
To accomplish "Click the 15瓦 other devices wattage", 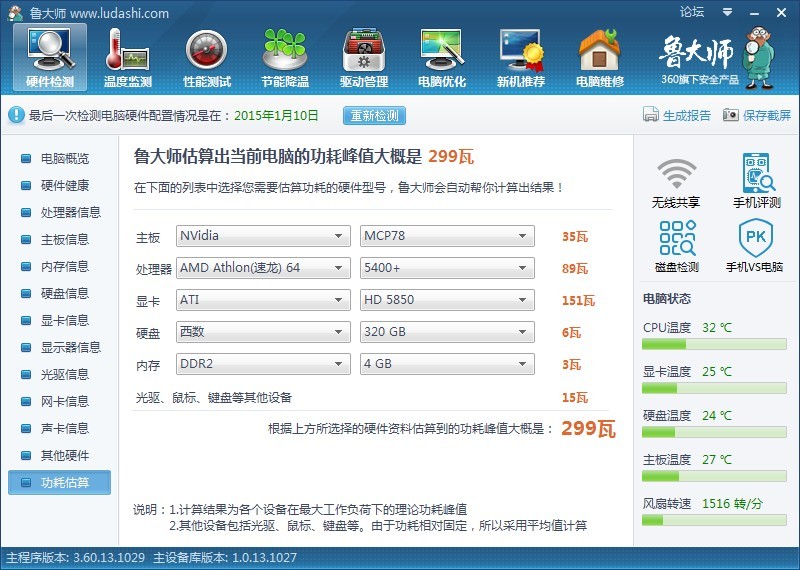I will point(575,398).
